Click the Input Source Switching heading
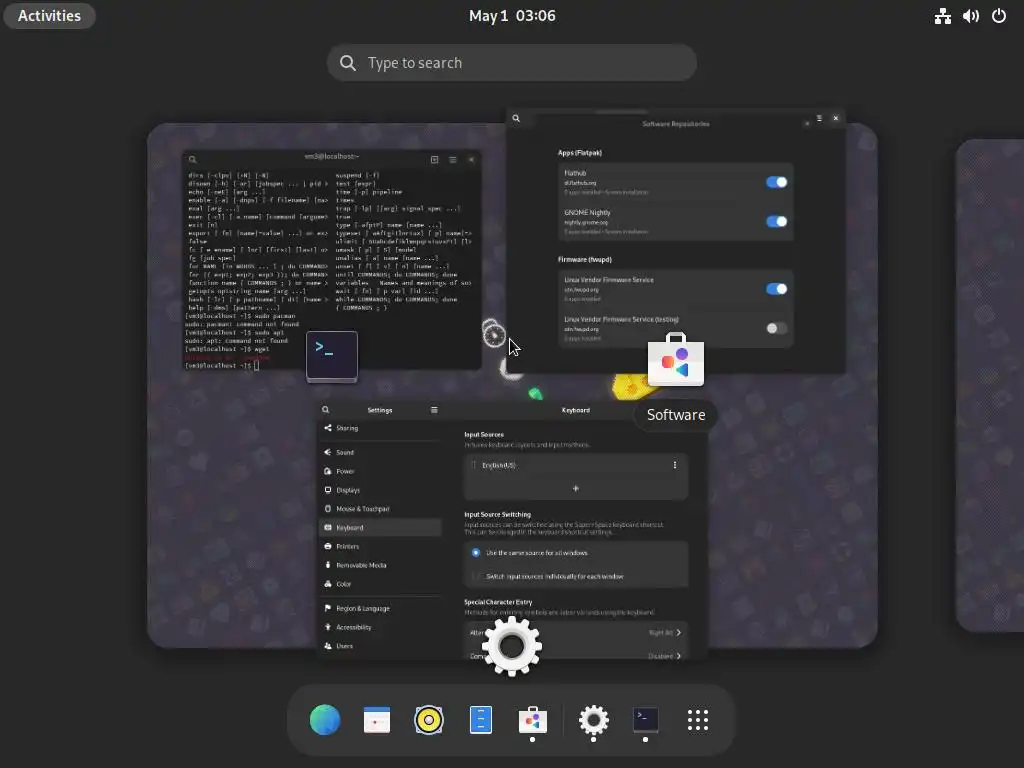 click(x=498, y=515)
